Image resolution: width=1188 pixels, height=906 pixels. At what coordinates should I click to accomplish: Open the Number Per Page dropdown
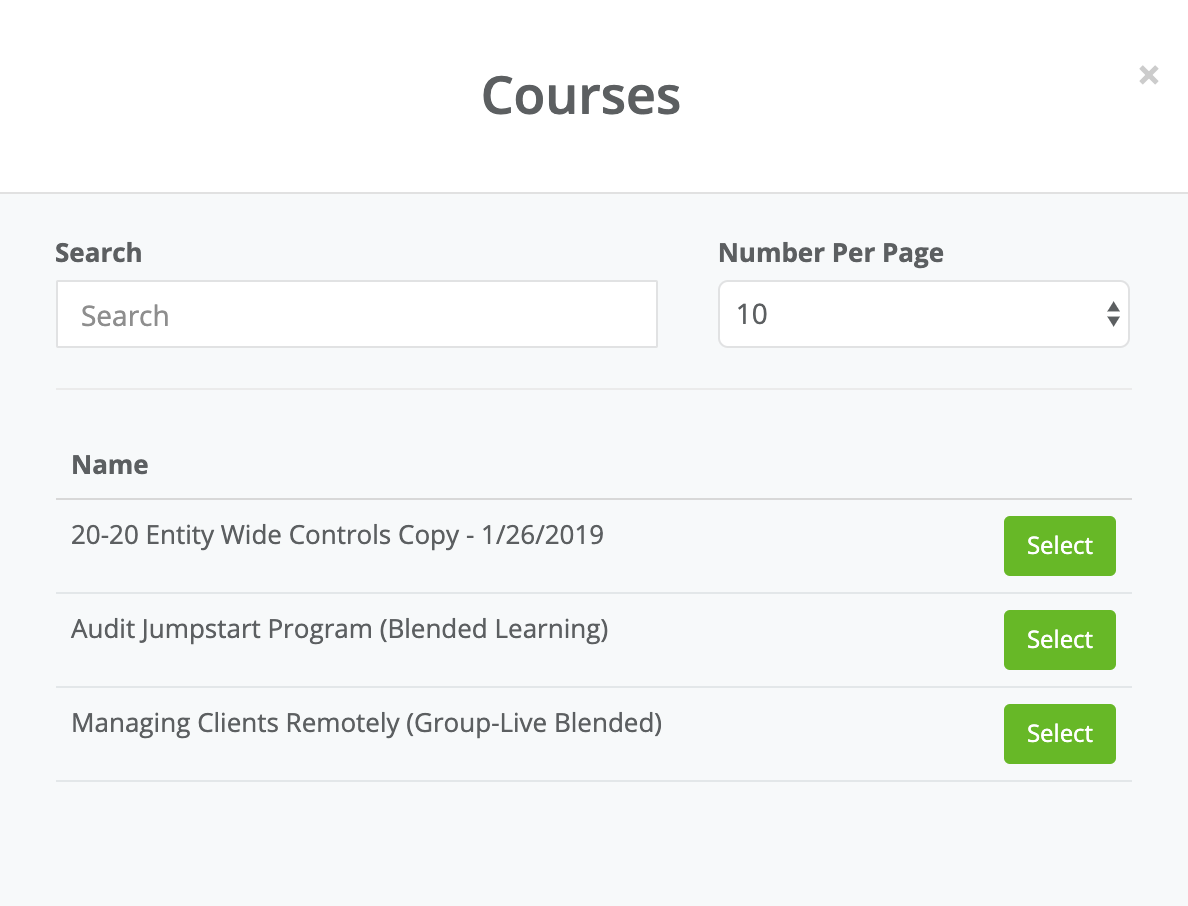click(x=924, y=314)
